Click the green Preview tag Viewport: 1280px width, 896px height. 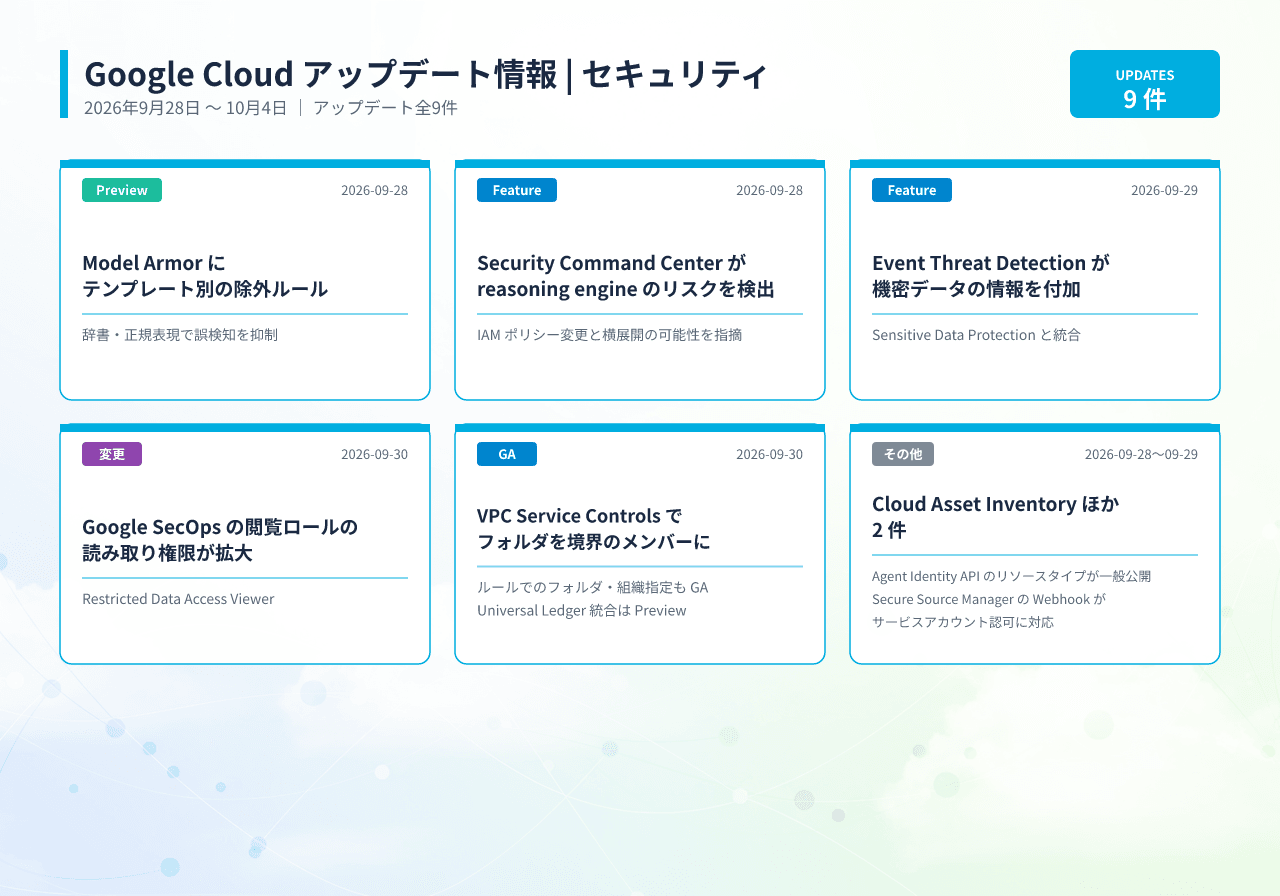(x=122, y=190)
